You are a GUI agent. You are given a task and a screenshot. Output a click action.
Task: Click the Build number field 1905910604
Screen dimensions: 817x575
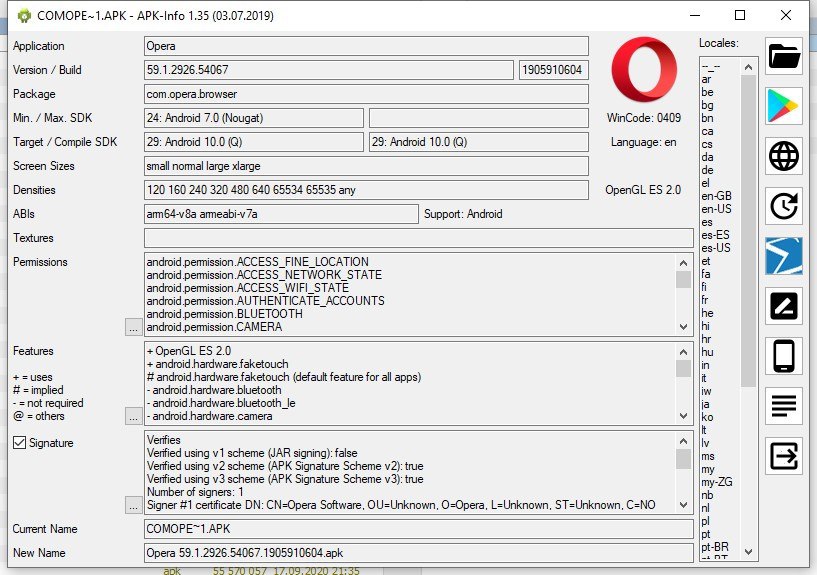click(554, 70)
